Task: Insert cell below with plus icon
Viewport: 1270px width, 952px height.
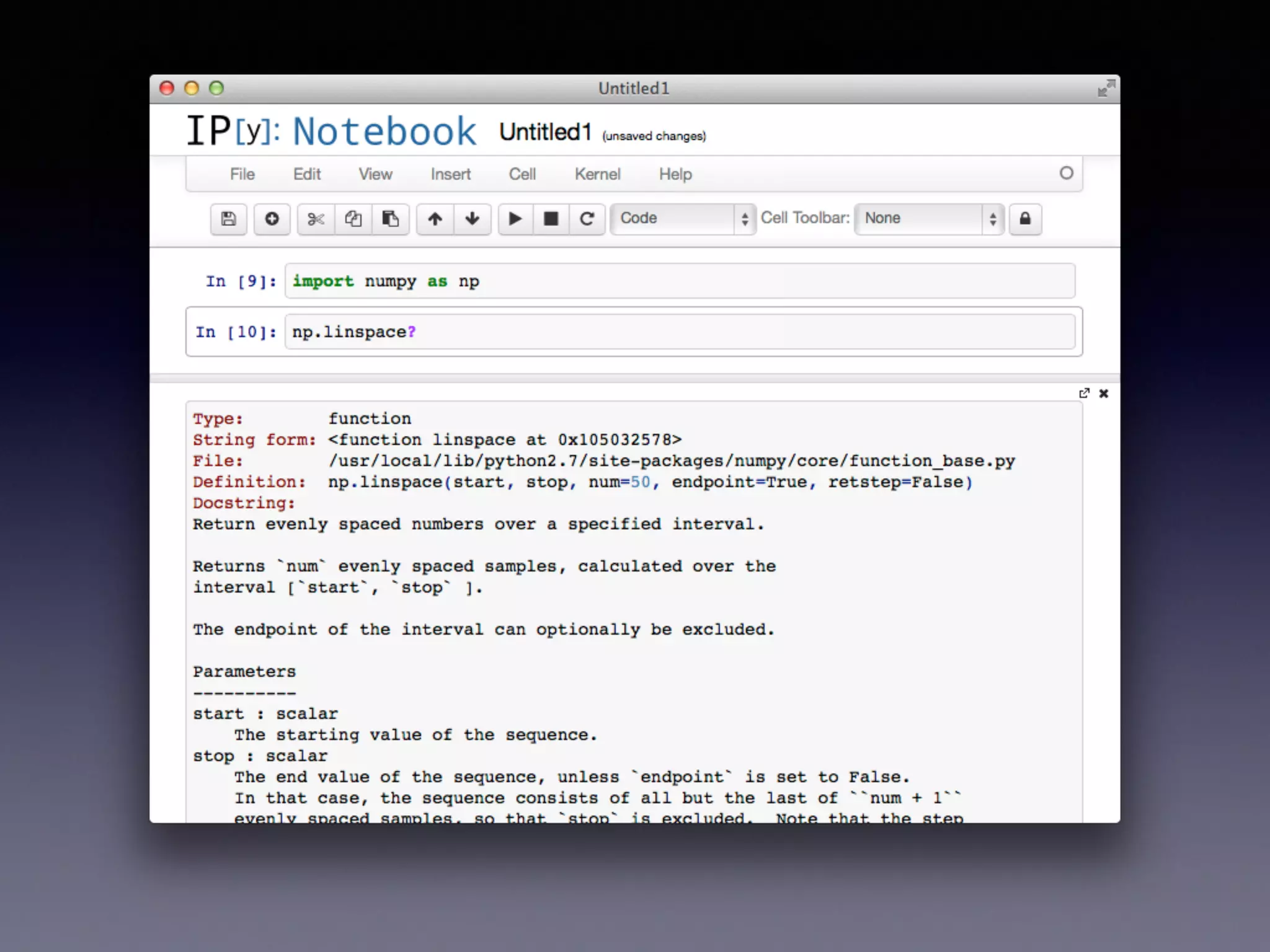Action: (272, 219)
